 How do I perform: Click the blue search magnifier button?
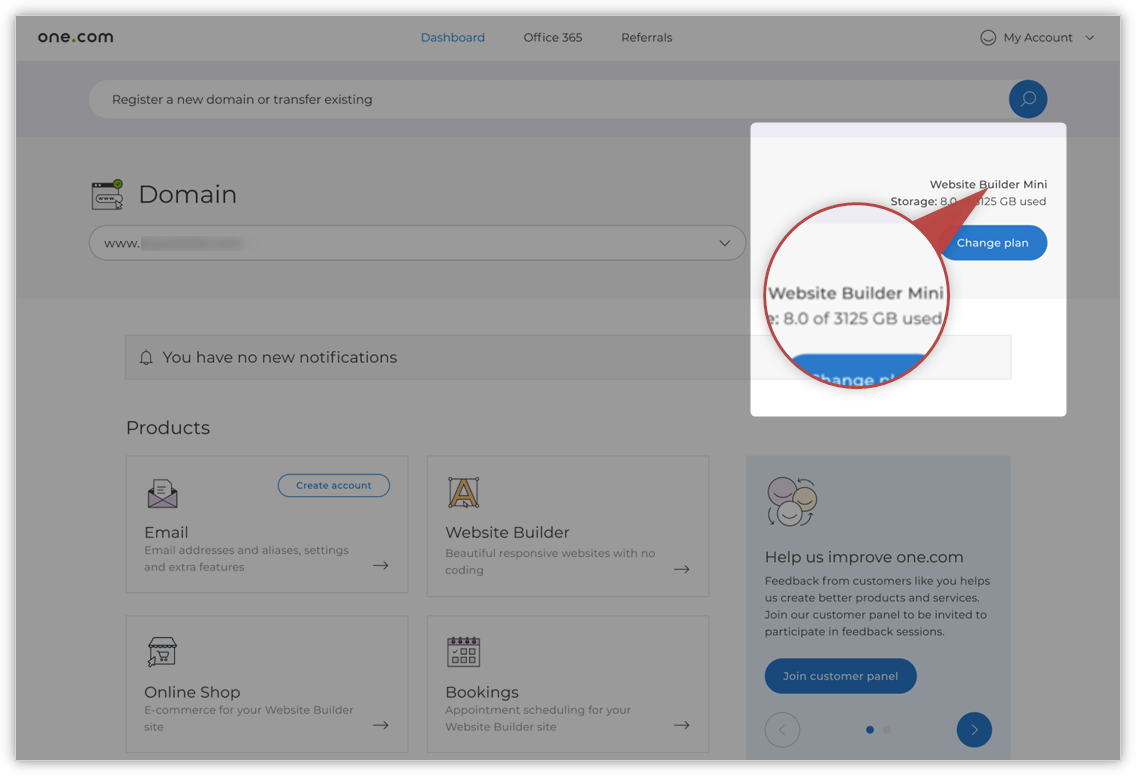pyautogui.click(x=1027, y=99)
